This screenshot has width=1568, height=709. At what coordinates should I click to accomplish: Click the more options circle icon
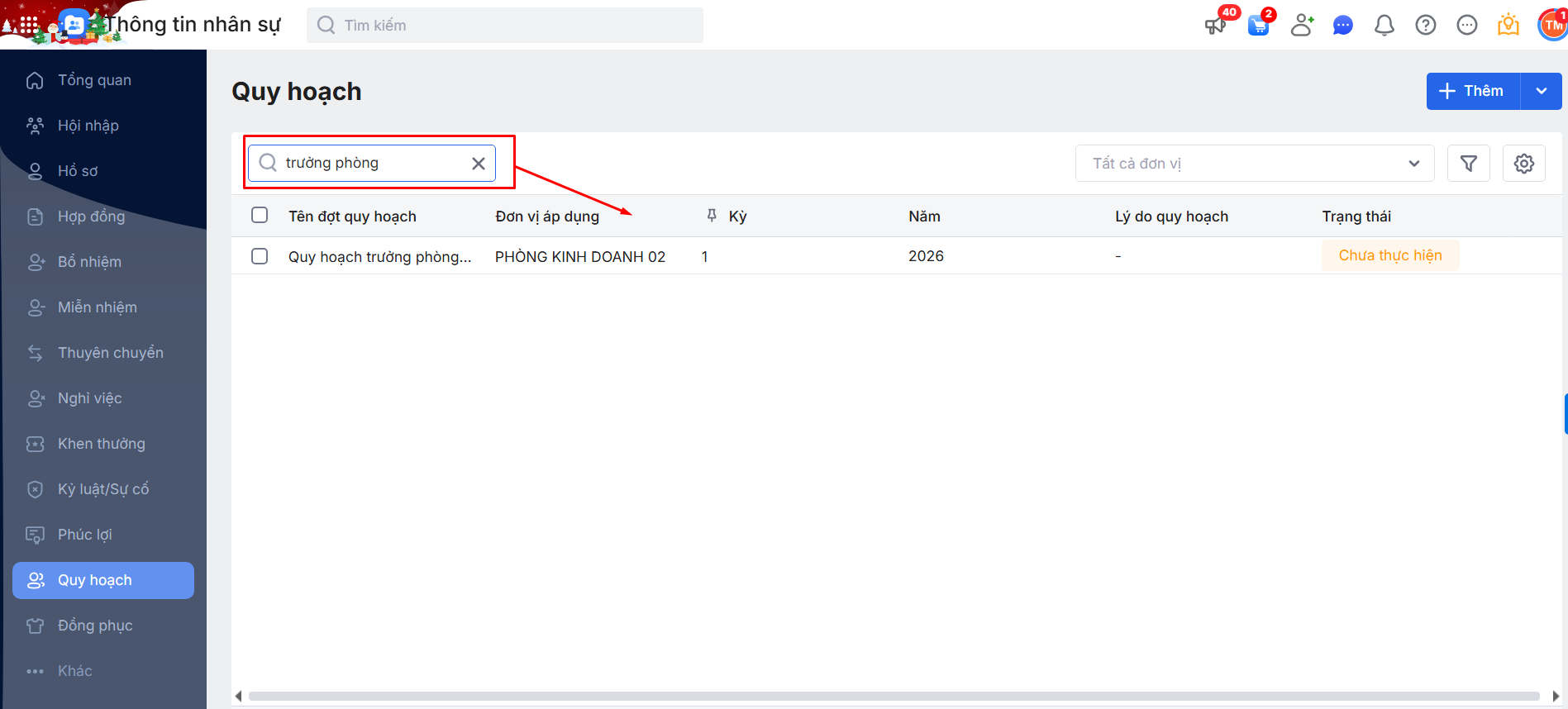(x=1467, y=26)
